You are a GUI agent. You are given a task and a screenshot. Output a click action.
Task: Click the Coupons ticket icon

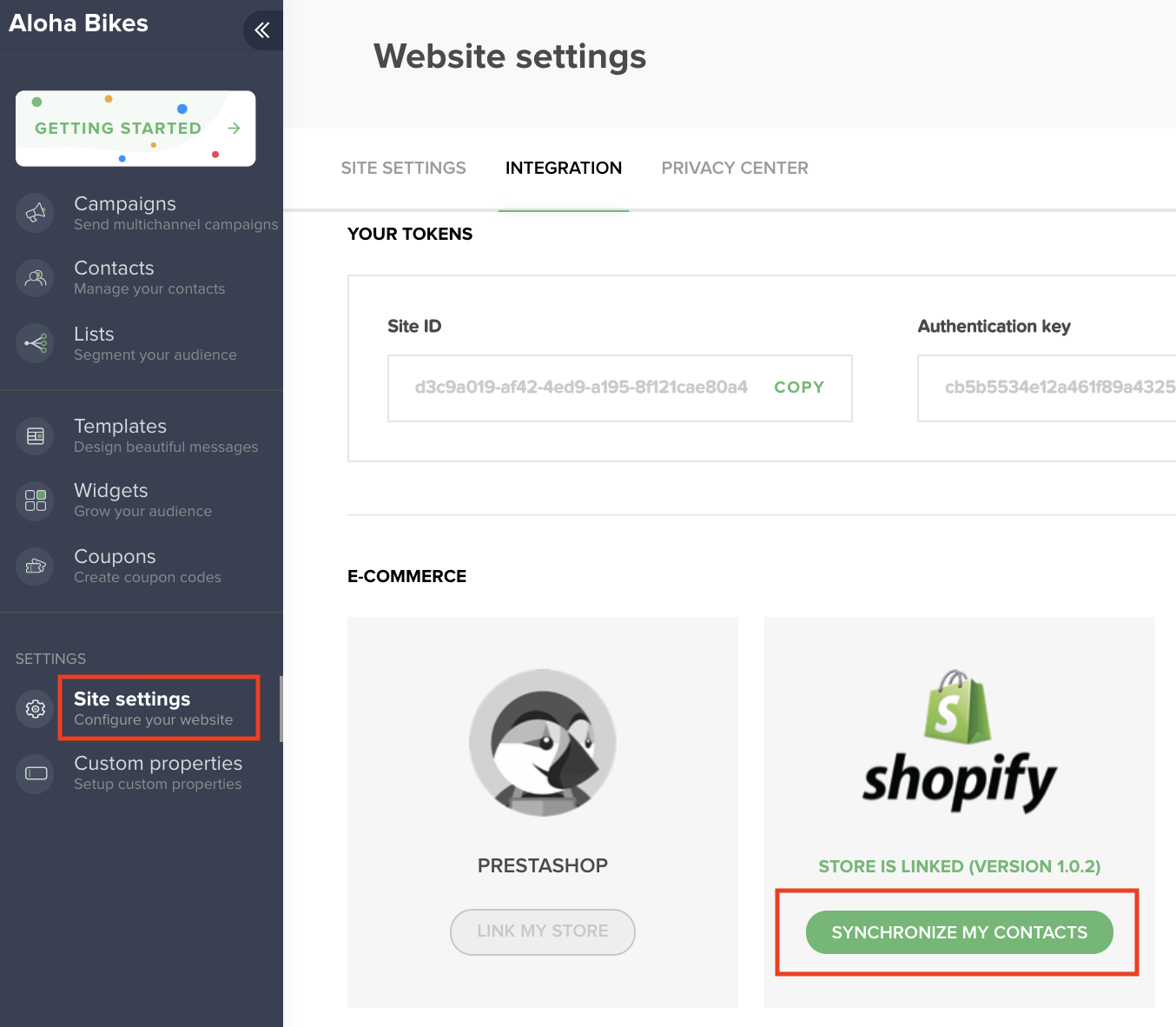[x=36, y=567]
